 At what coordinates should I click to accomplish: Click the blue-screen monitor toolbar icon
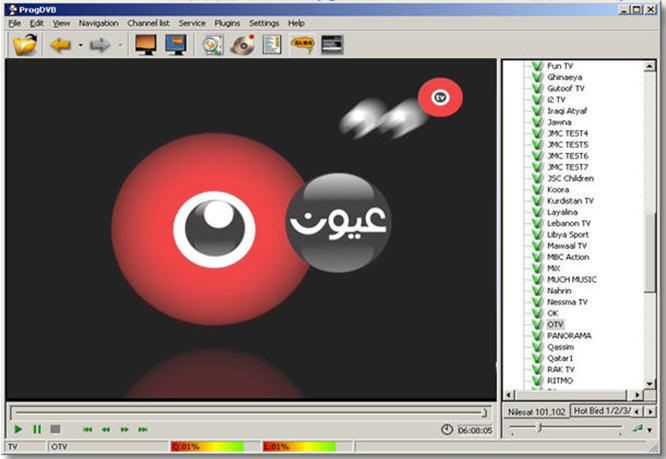point(176,45)
